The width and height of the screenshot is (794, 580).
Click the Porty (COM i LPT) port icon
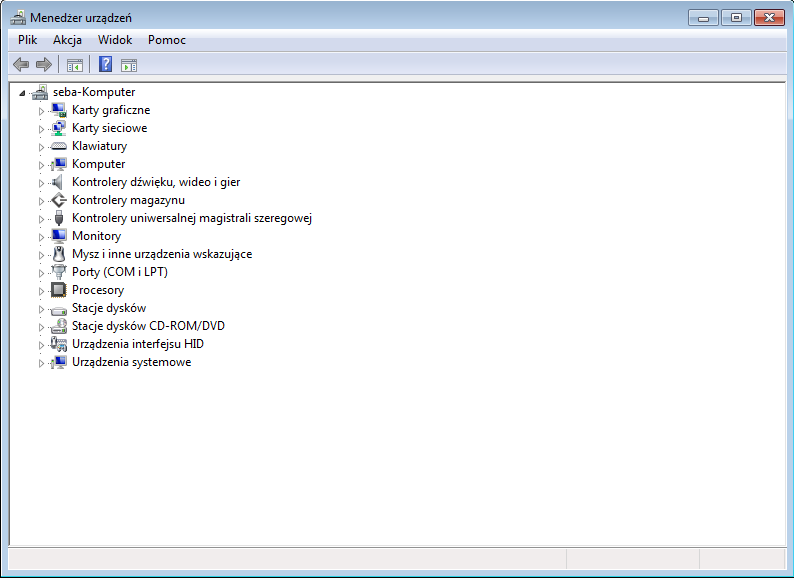pyautogui.click(x=59, y=272)
